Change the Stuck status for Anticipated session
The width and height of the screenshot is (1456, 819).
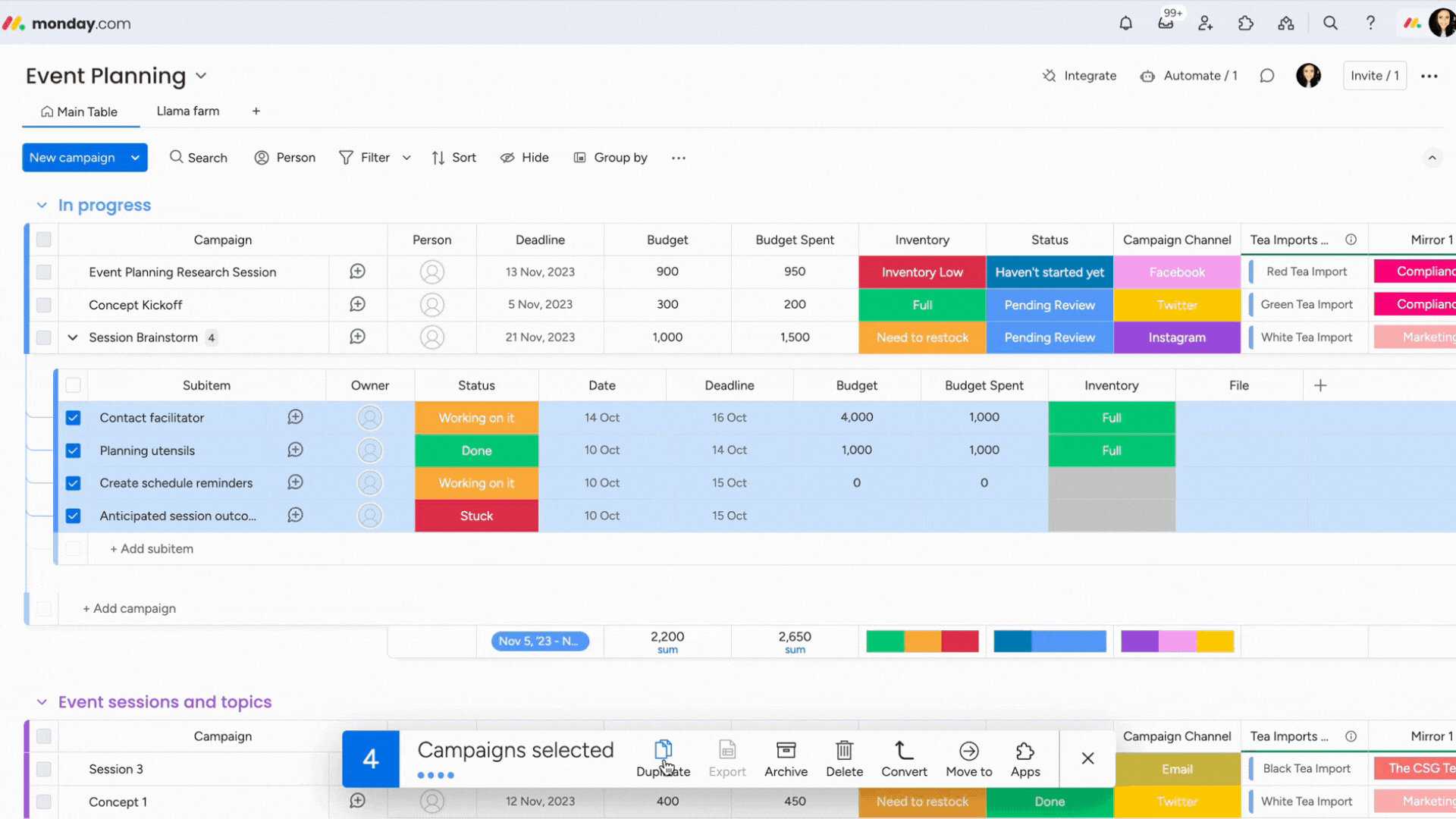click(x=476, y=516)
